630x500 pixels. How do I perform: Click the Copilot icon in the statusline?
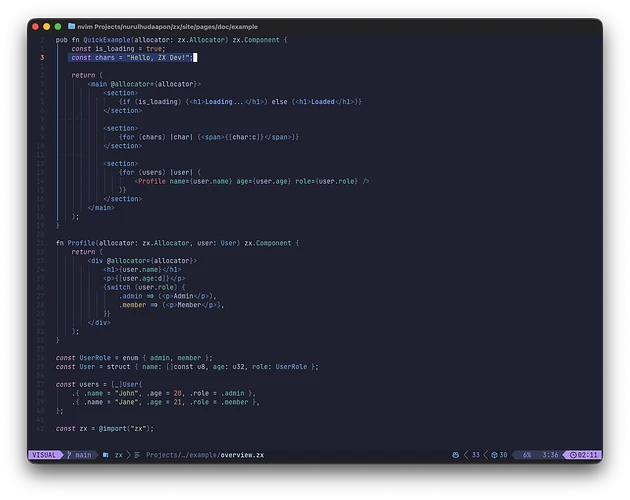pos(455,454)
